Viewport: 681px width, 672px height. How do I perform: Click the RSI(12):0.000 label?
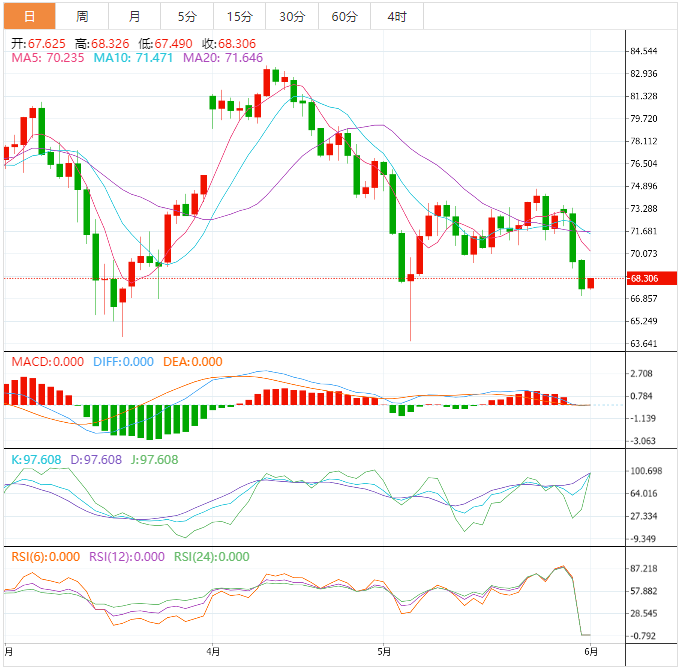click(127, 557)
